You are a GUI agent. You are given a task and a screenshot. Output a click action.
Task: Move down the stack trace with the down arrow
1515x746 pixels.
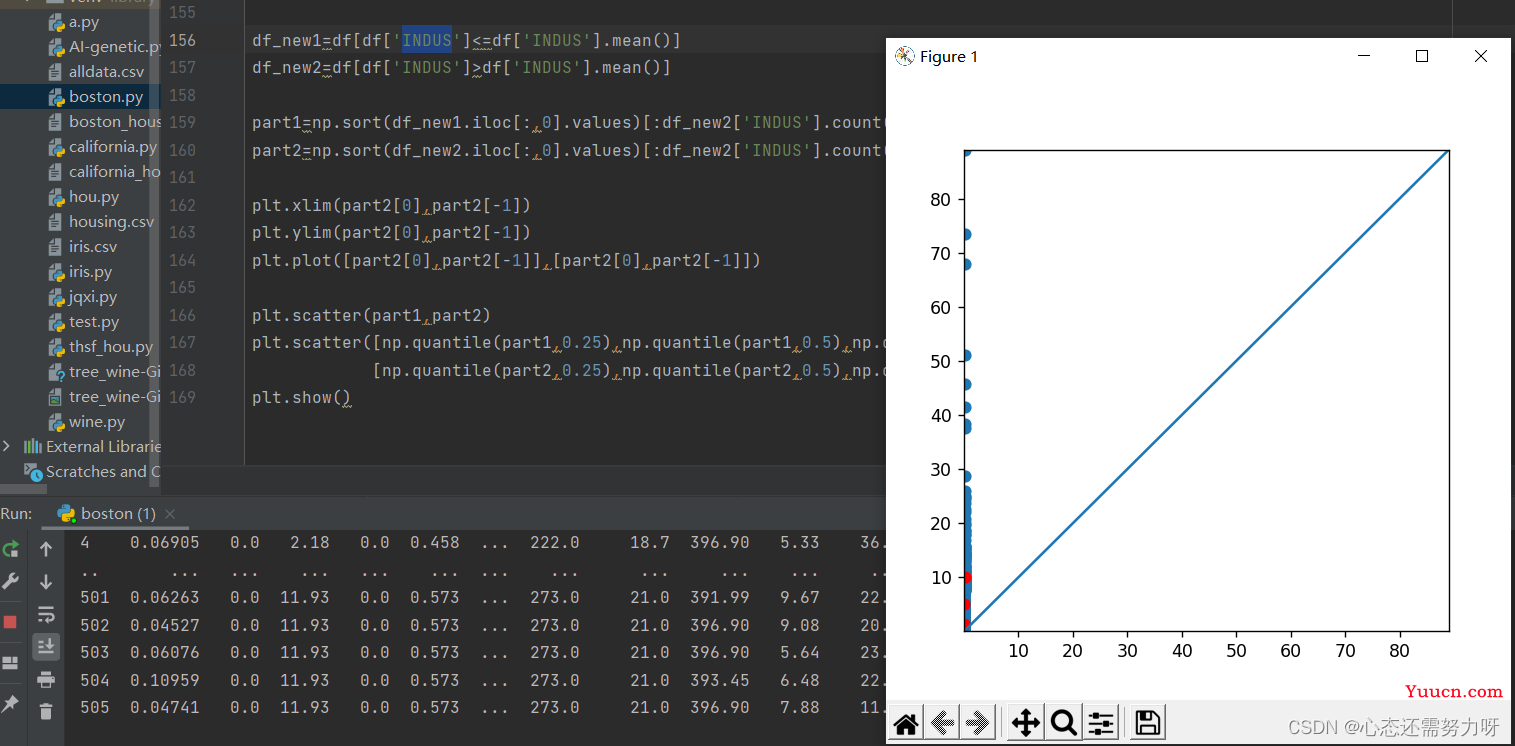pos(46,581)
